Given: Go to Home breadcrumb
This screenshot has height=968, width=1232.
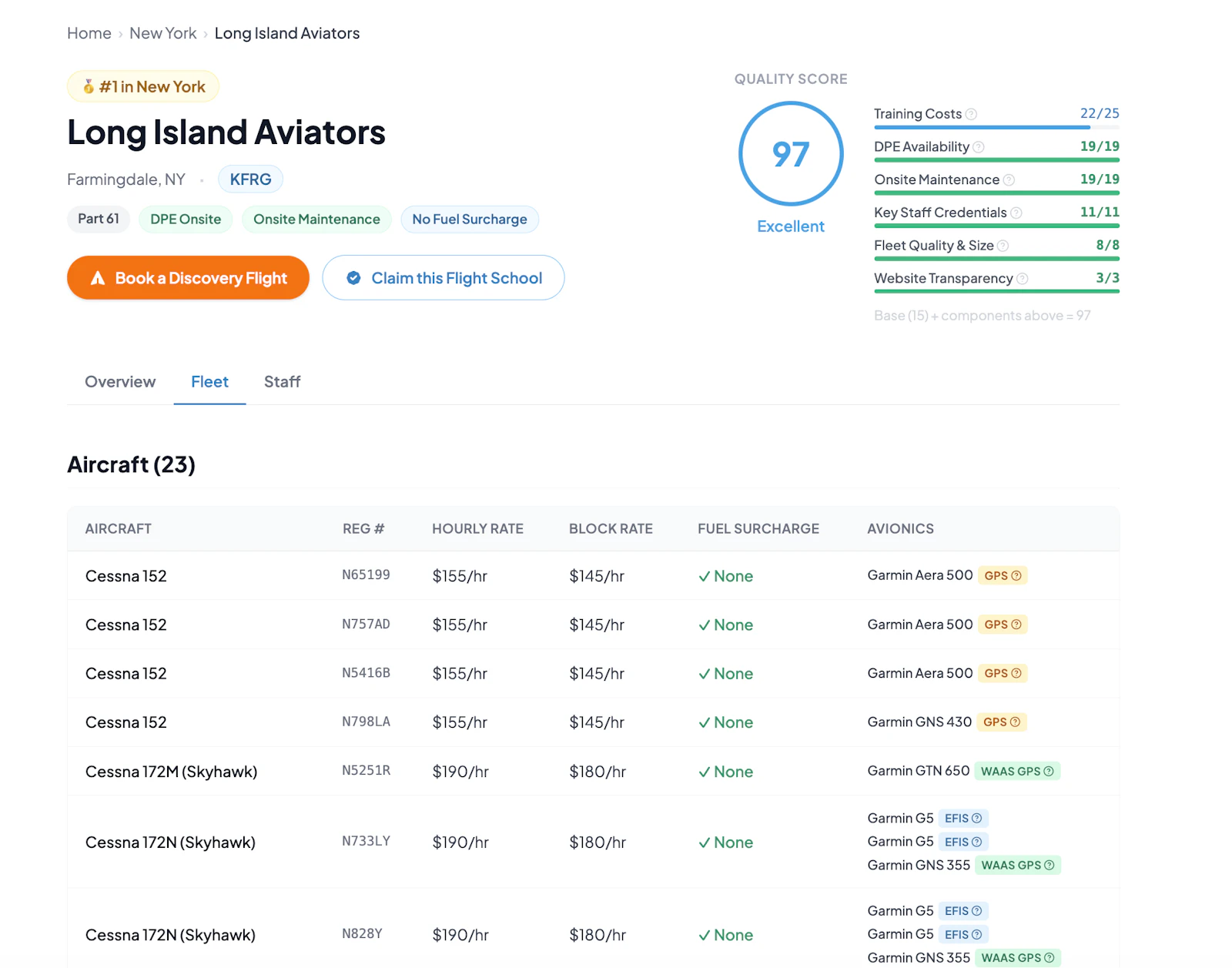Looking at the screenshot, I should 89,33.
